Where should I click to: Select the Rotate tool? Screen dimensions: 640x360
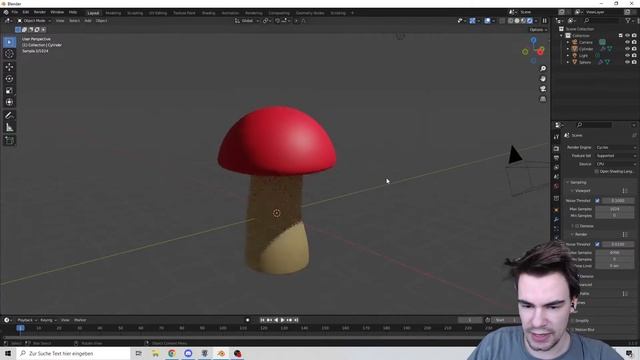click(9, 79)
